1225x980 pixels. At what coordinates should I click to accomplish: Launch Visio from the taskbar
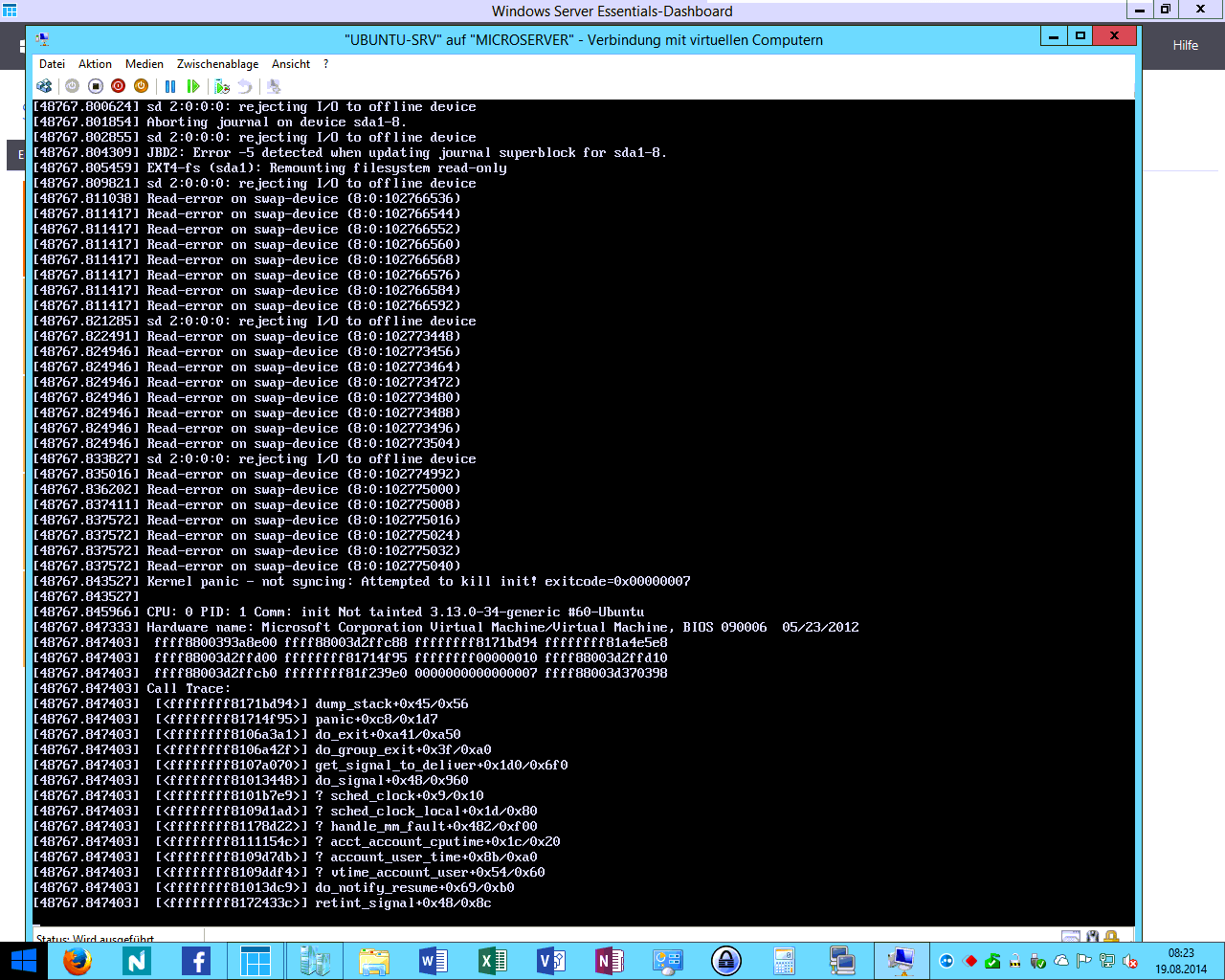pos(552,961)
